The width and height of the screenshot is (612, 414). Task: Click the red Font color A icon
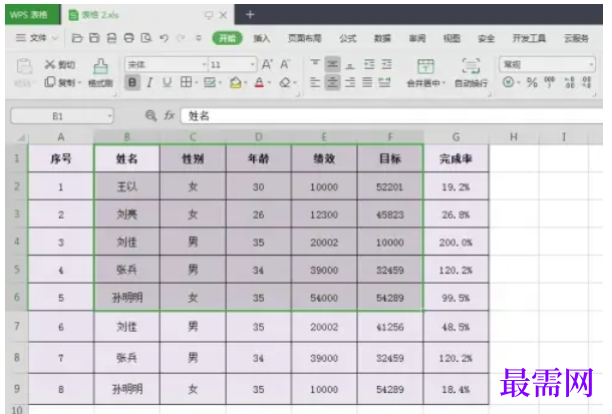click(x=259, y=82)
